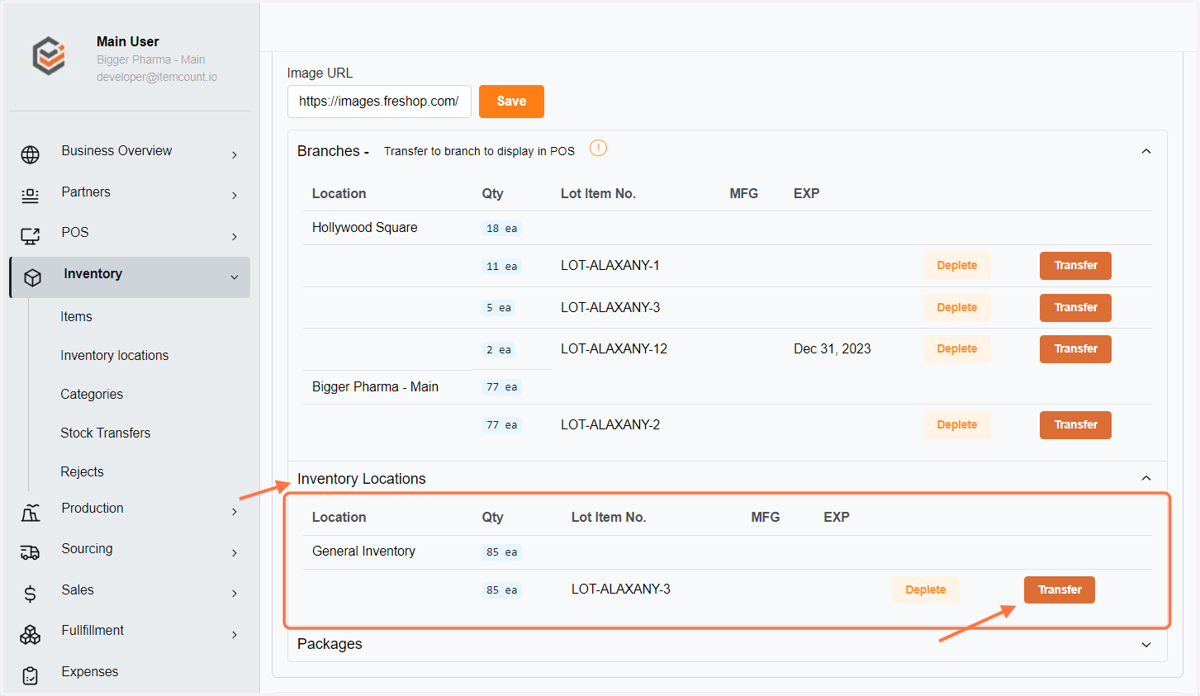Image resolution: width=1200 pixels, height=696 pixels.
Task: Open the Sales menu item
Action: pyautogui.click(x=77, y=590)
